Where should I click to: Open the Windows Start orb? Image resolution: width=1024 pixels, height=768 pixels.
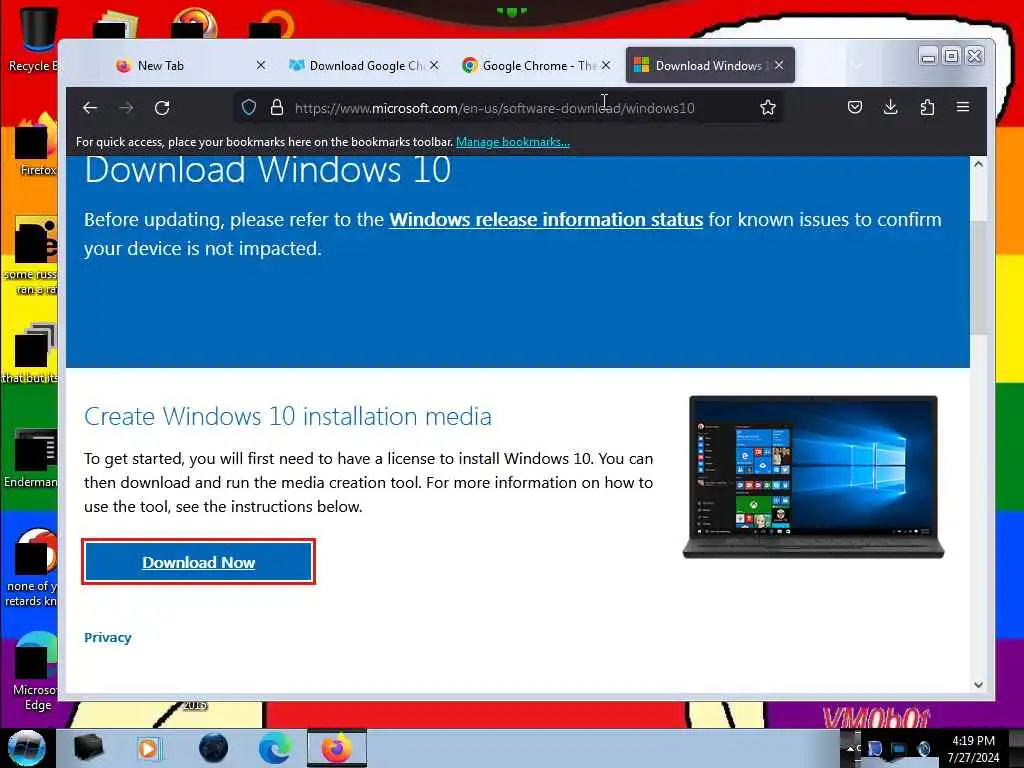coord(27,748)
